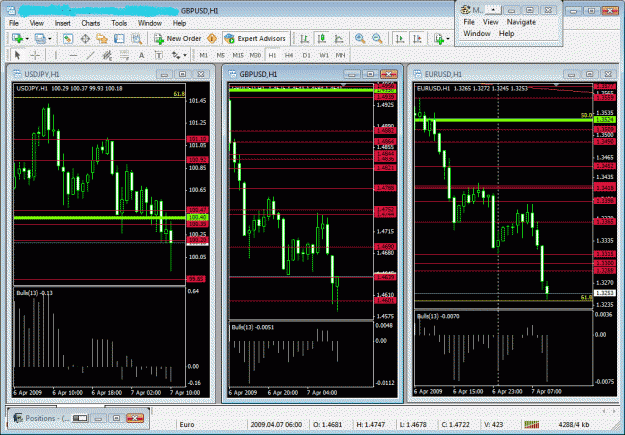Open the Insert menu
Viewport: 625px width, 435px height.
pos(63,23)
